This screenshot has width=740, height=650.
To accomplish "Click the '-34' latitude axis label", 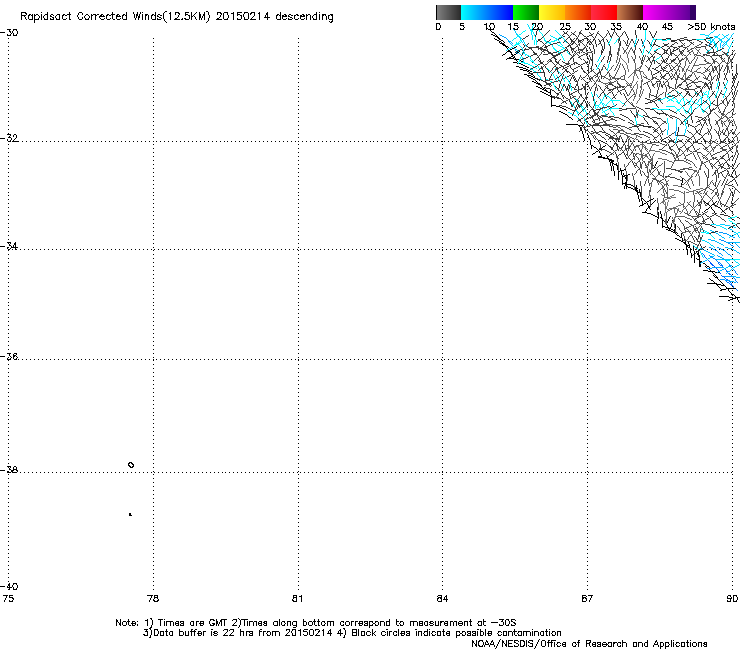I will [9, 246].
